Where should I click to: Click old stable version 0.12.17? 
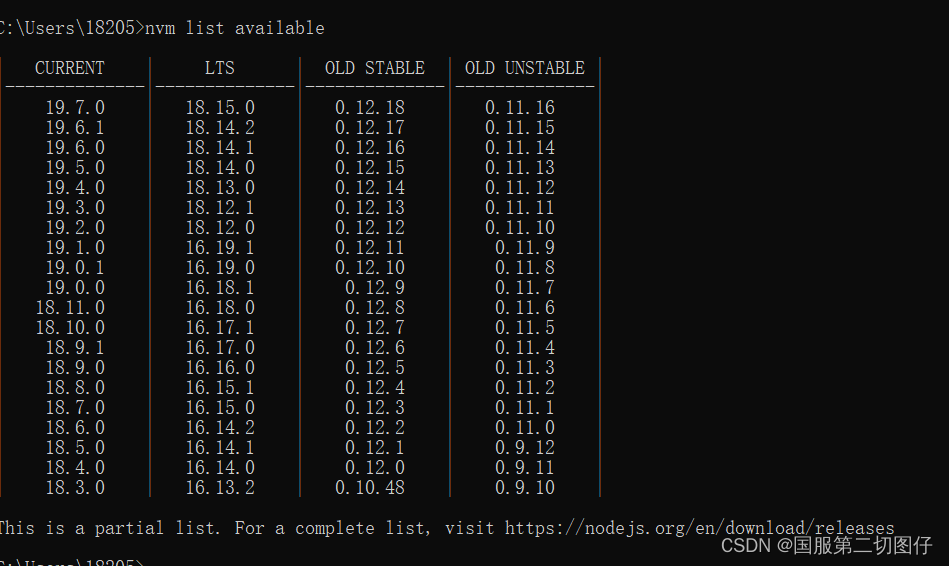click(x=370, y=128)
